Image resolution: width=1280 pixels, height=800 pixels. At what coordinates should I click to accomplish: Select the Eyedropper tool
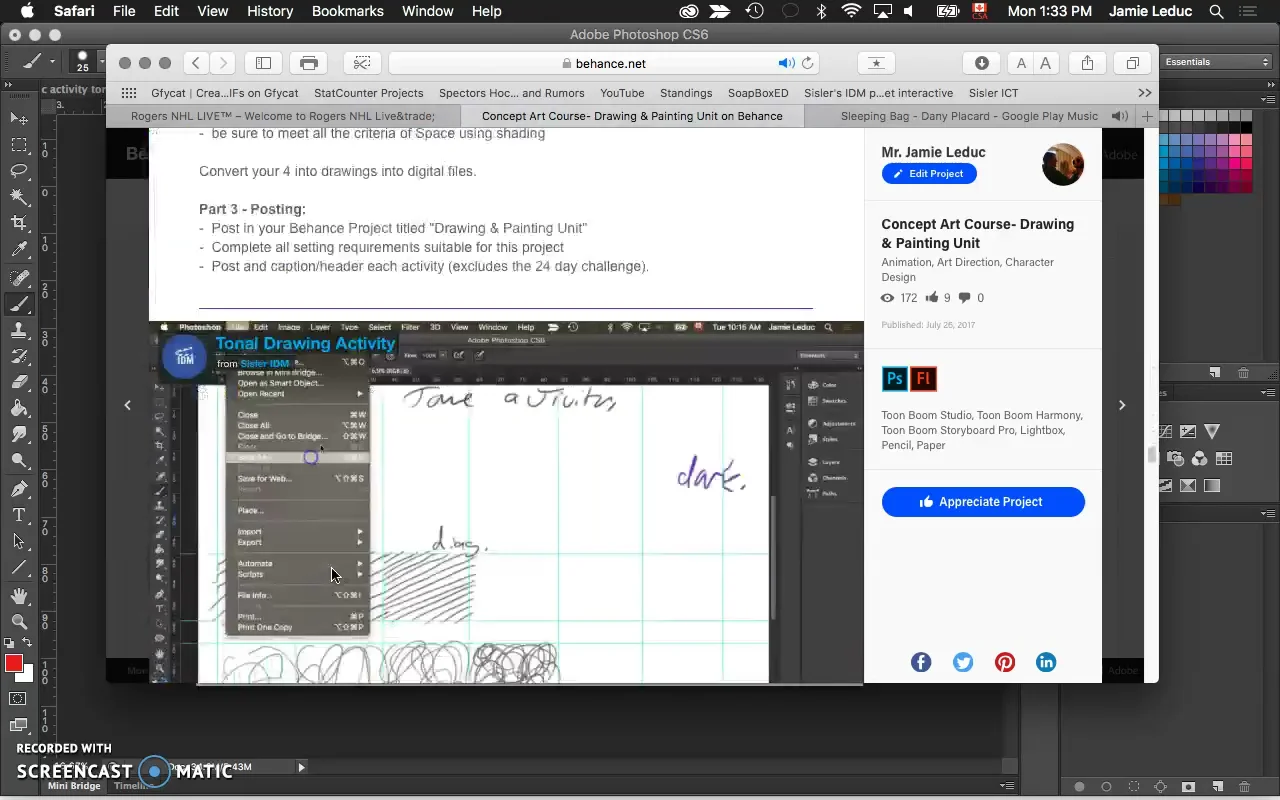[x=19, y=250]
